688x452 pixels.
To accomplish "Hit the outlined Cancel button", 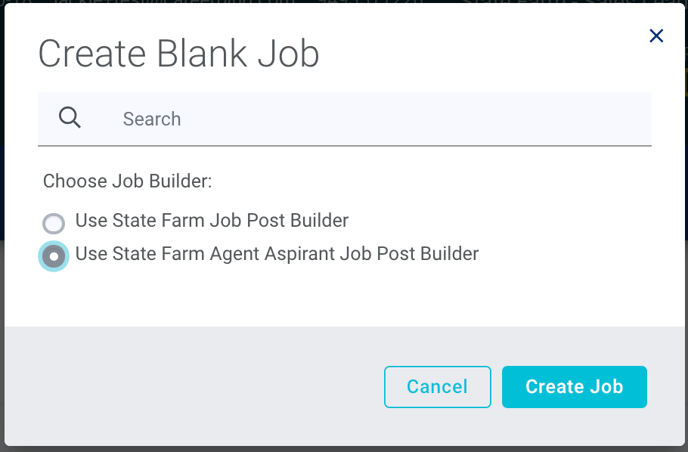I will (x=437, y=387).
